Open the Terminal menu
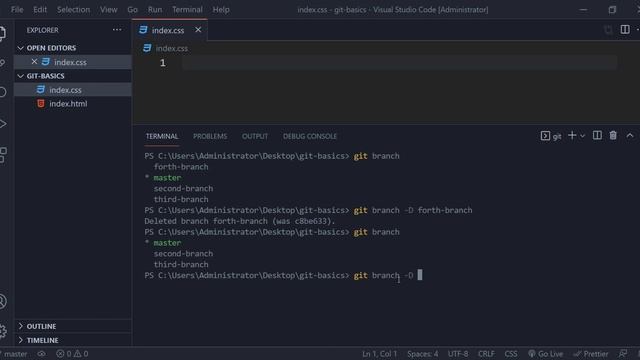 click(x=187, y=9)
